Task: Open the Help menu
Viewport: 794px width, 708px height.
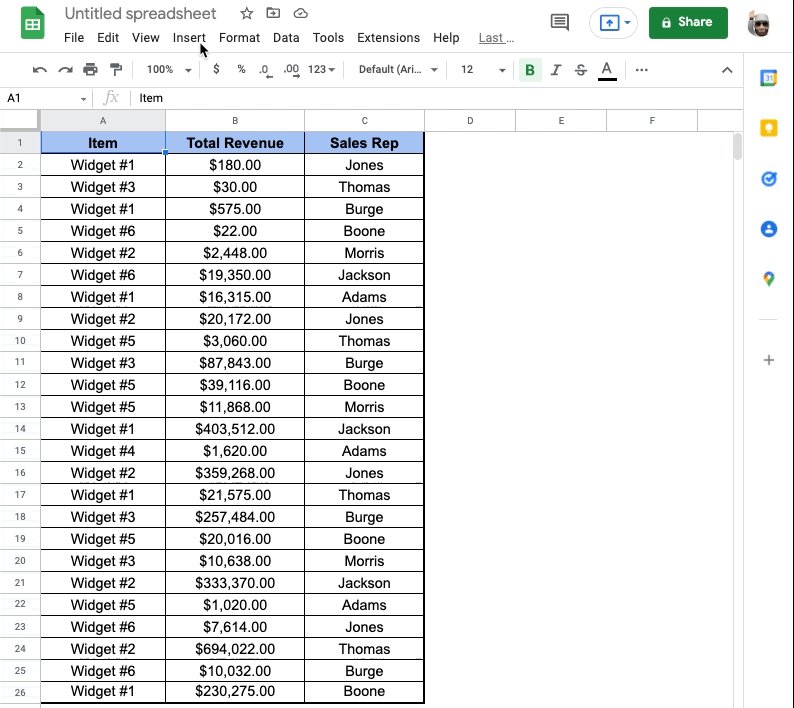Action: pyautogui.click(x=446, y=37)
